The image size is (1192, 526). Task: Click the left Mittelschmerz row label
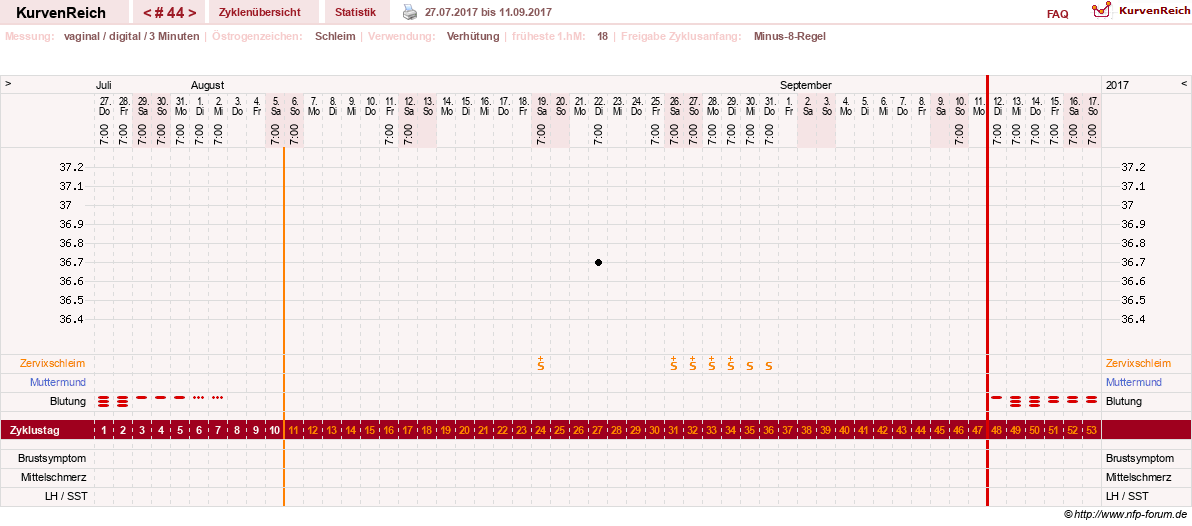(51, 477)
